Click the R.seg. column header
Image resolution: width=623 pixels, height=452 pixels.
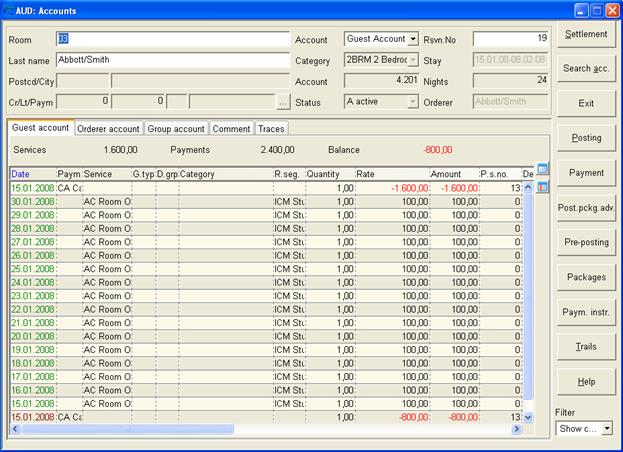click(289, 174)
